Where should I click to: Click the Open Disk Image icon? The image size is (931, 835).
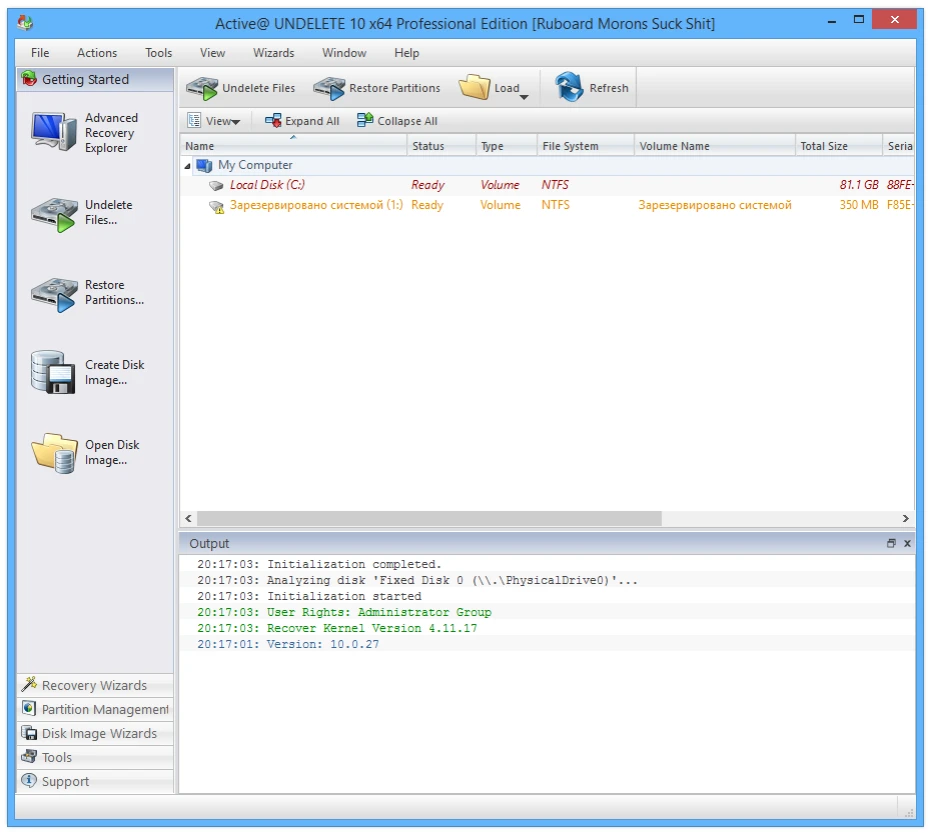55,452
